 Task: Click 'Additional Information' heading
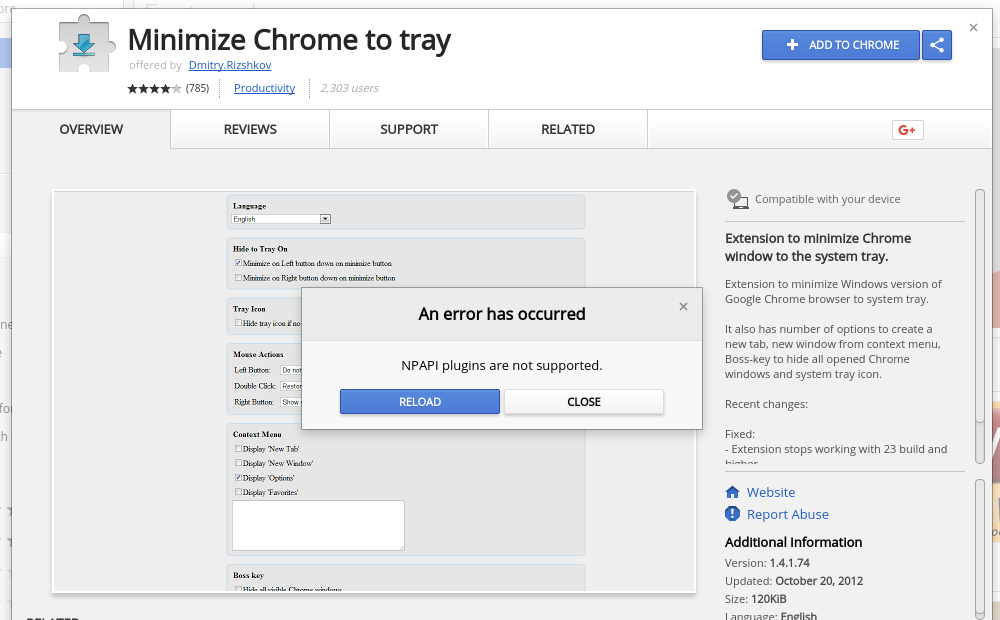793,542
